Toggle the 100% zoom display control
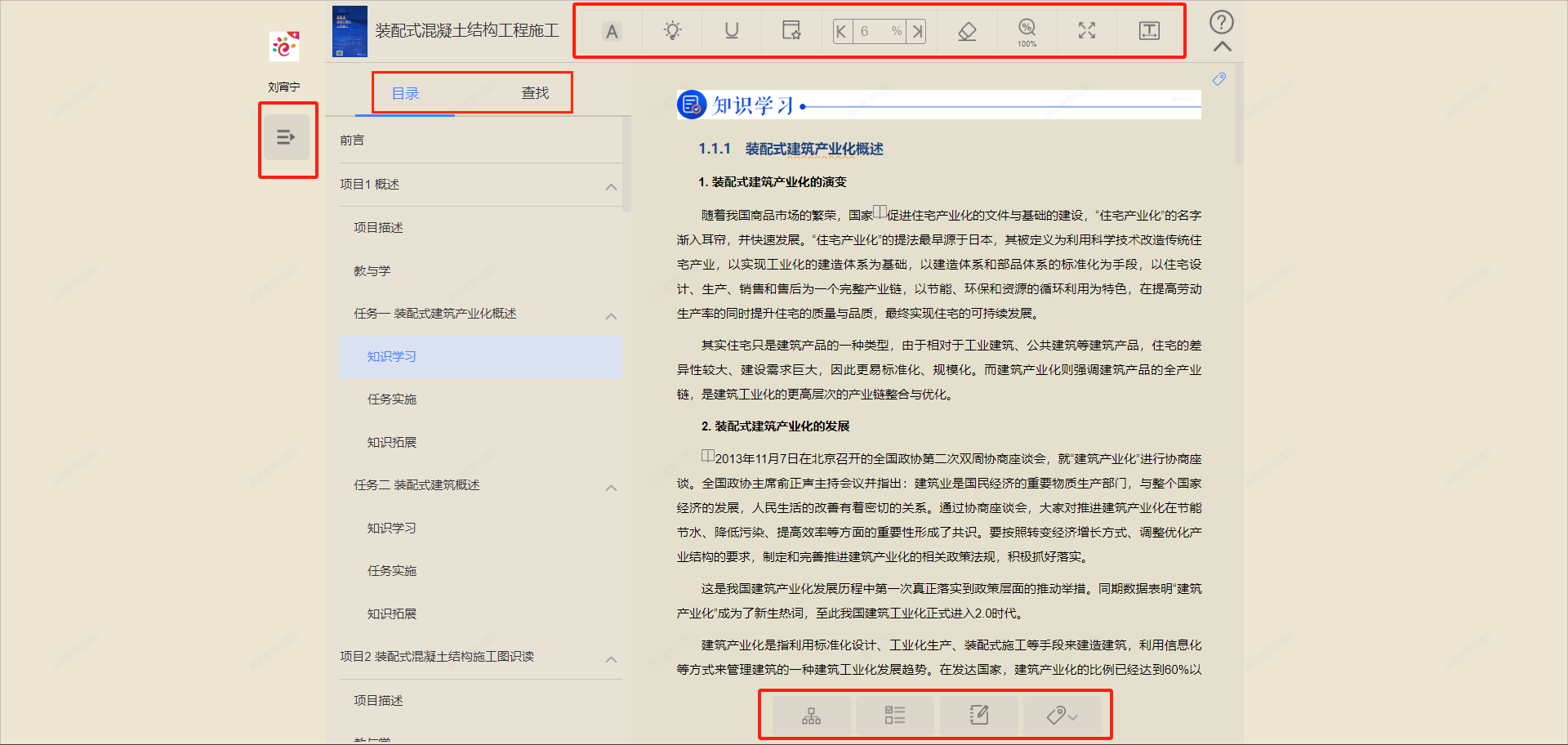Screen dimensions: 1568x745 point(1027,31)
